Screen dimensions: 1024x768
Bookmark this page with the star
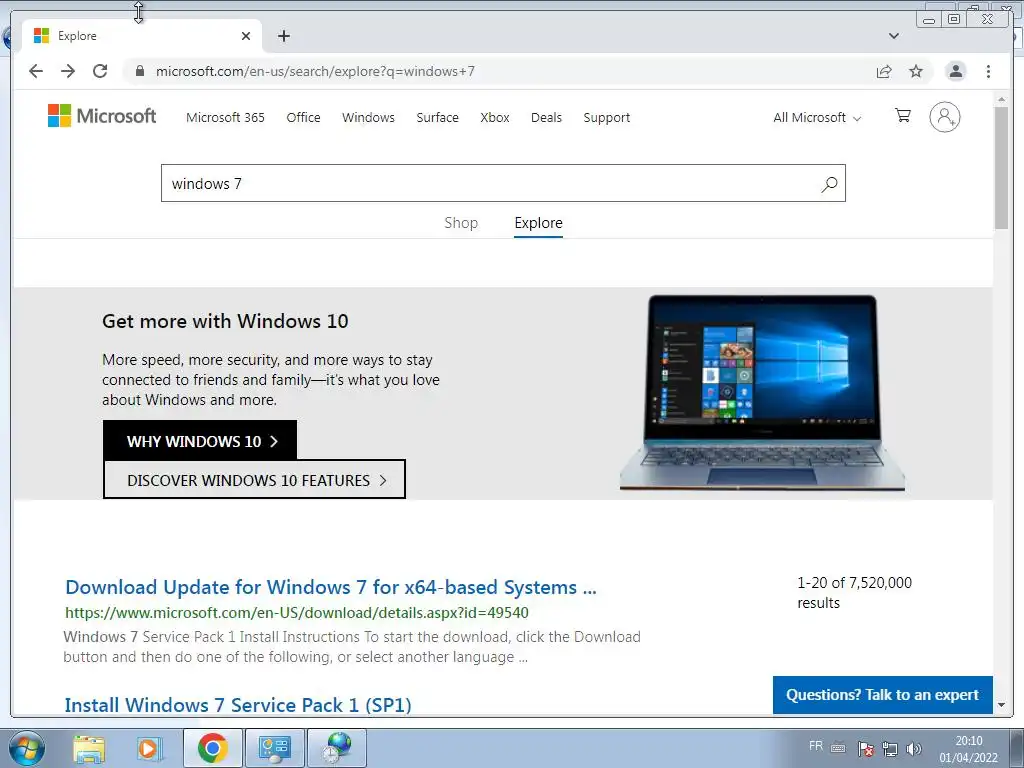[916, 71]
